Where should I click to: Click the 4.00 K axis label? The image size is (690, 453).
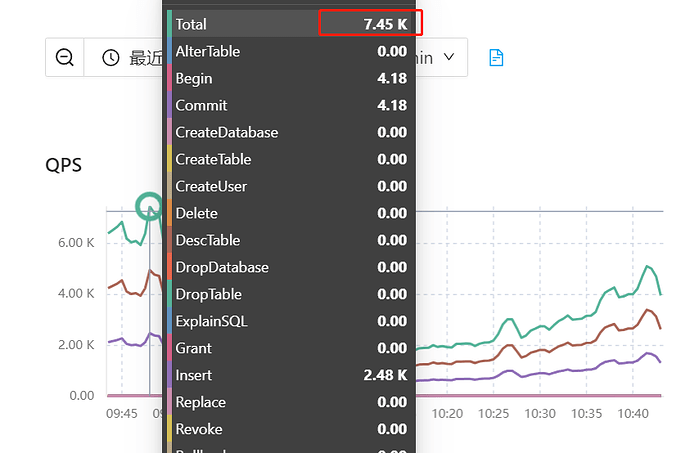pyautogui.click(x=76, y=293)
